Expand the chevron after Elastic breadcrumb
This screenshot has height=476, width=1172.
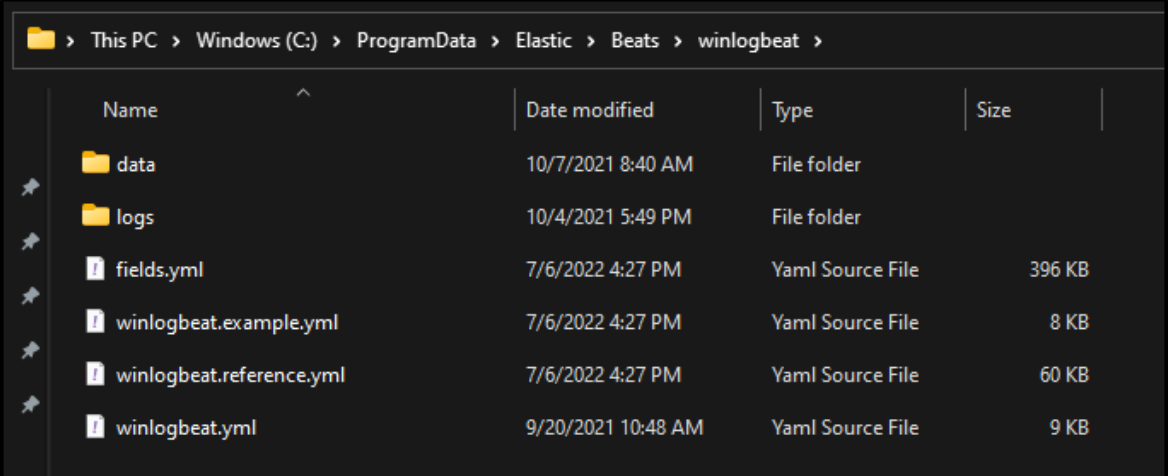coord(591,40)
